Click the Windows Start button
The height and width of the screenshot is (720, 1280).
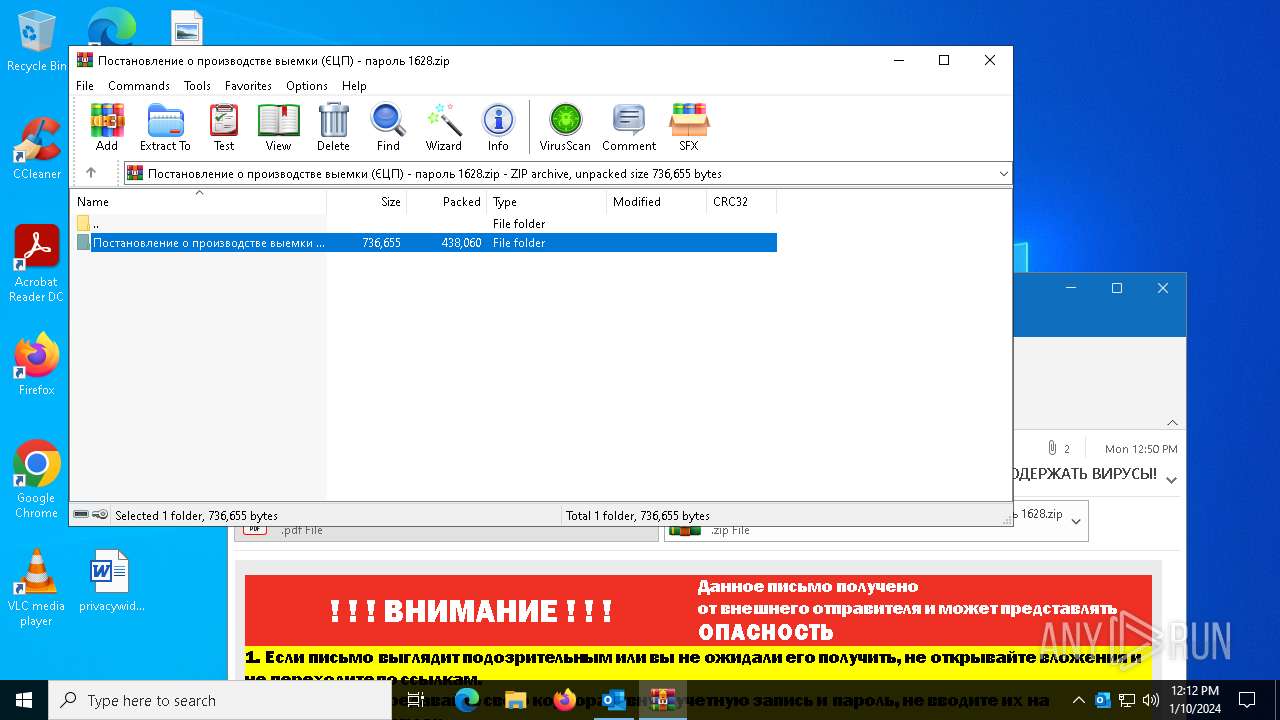24,700
